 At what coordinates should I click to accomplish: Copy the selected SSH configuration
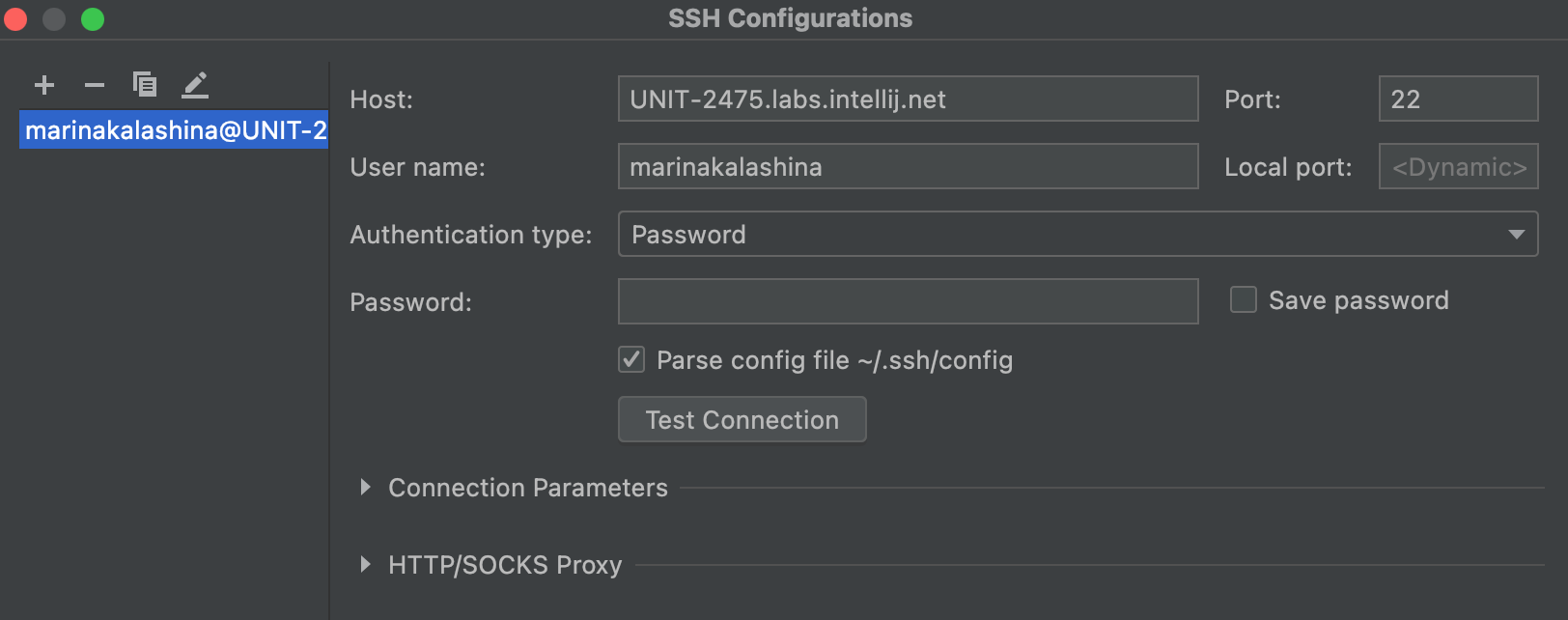point(145,85)
